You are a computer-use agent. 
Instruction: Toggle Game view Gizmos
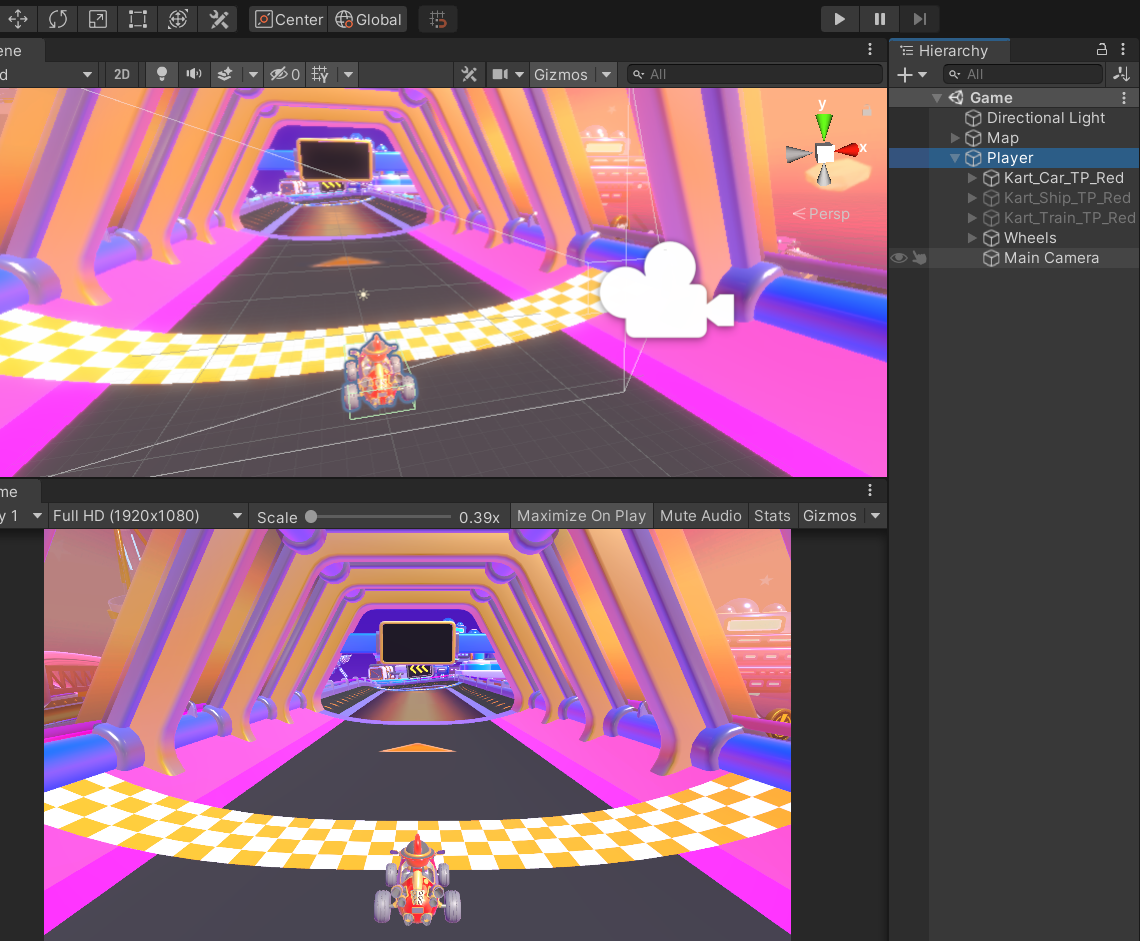click(830, 516)
